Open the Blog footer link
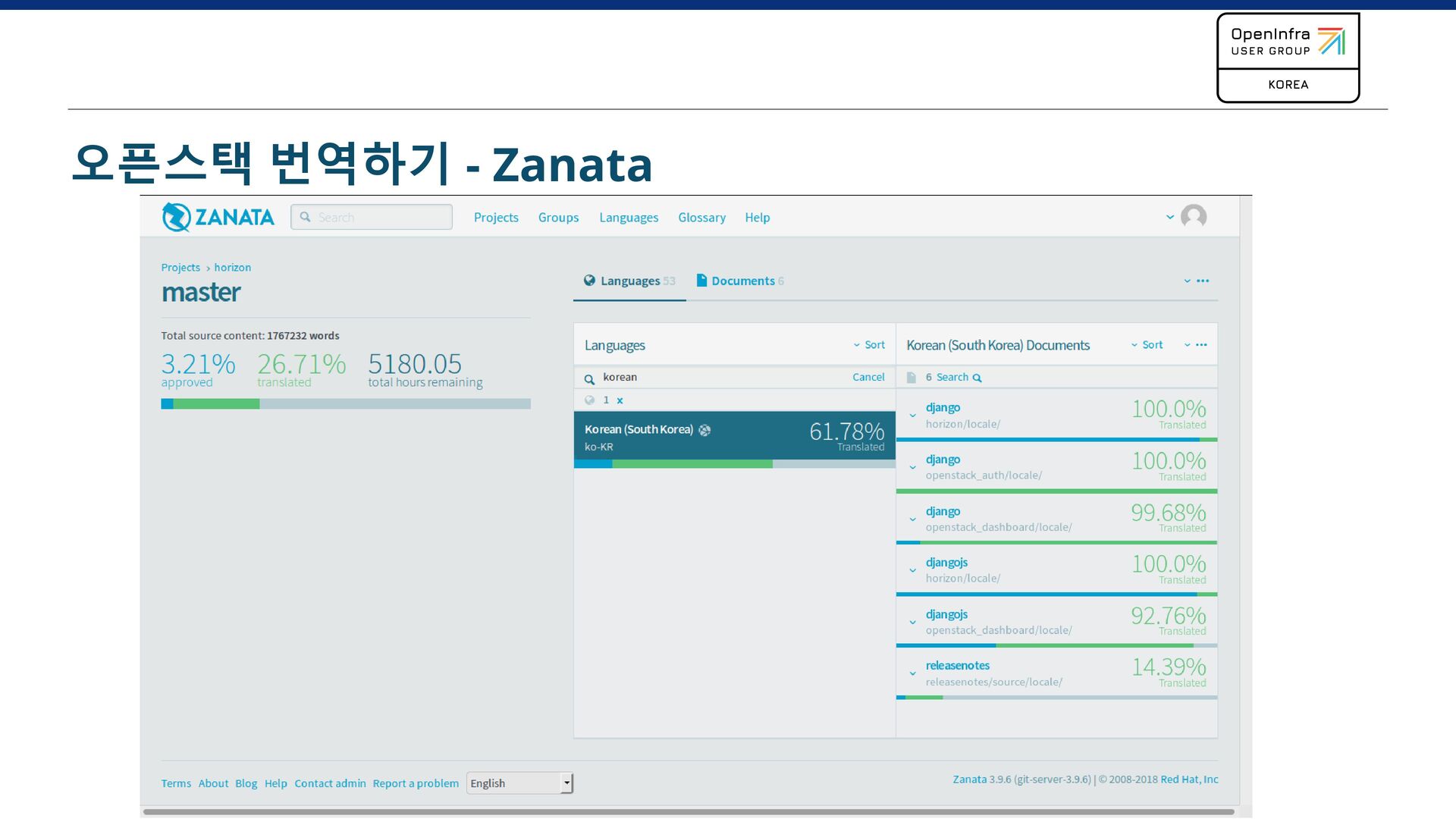The width and height of the screenshot is (1456, 819). click(x=246, y=783)
